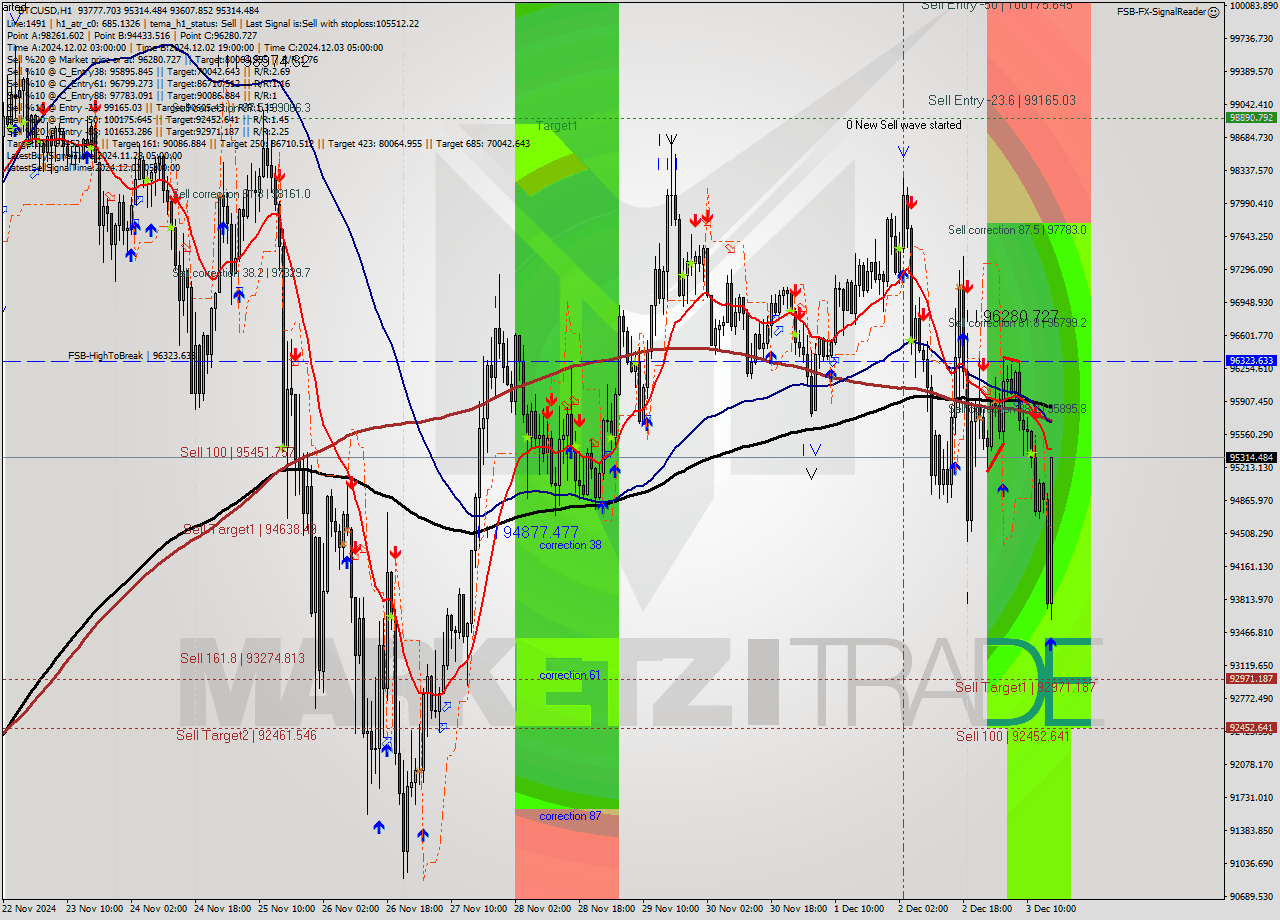Select the black 95314.484 current price tag

coord(1251,457)
